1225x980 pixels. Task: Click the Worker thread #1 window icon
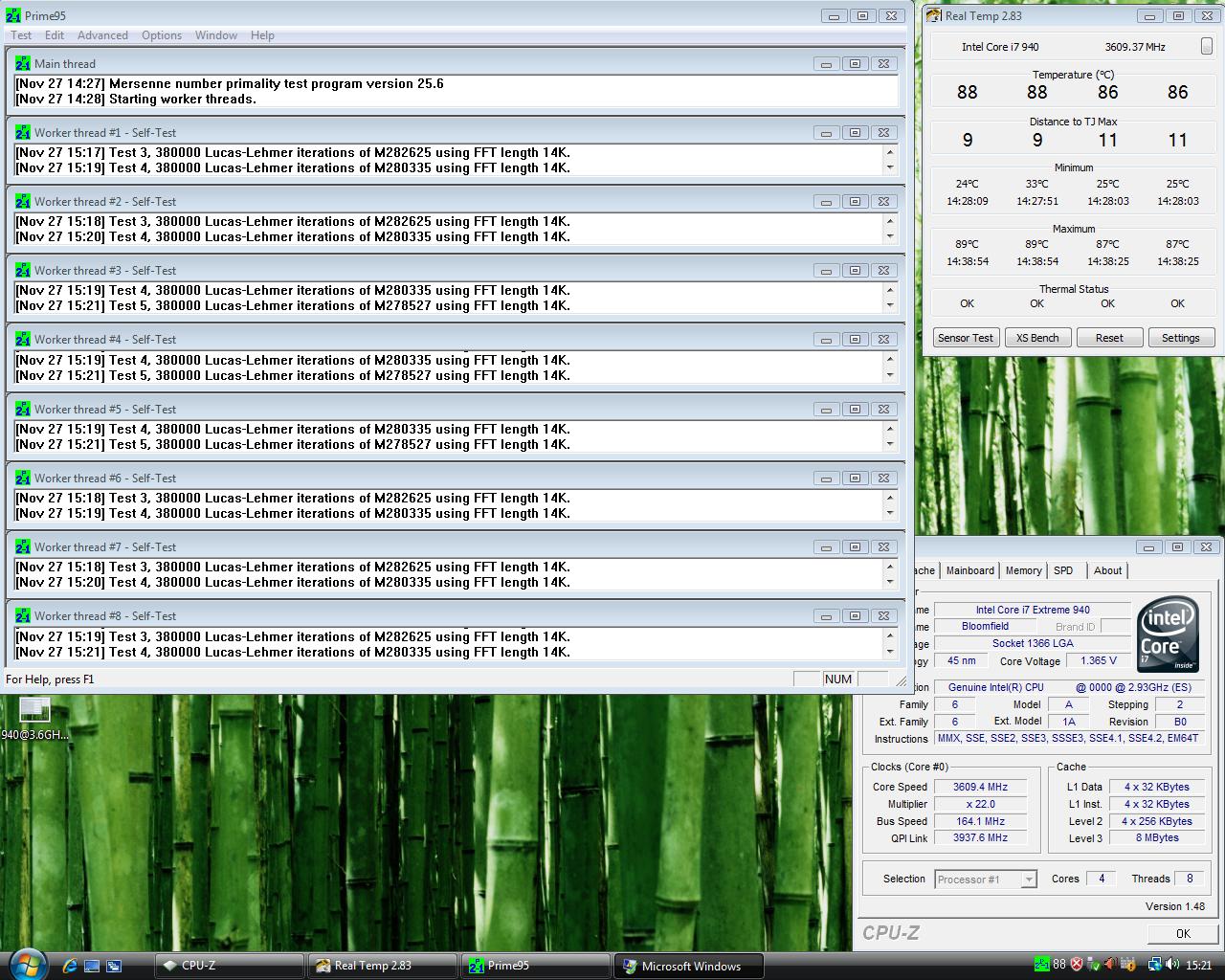coord(23,133)
